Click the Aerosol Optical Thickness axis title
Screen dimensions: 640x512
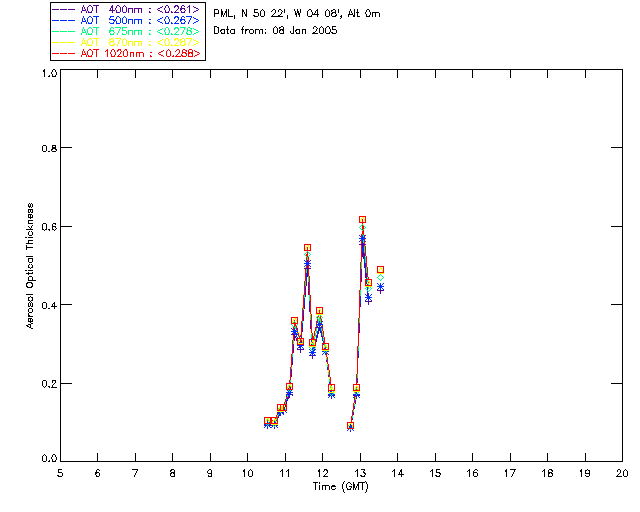[30, 266]
